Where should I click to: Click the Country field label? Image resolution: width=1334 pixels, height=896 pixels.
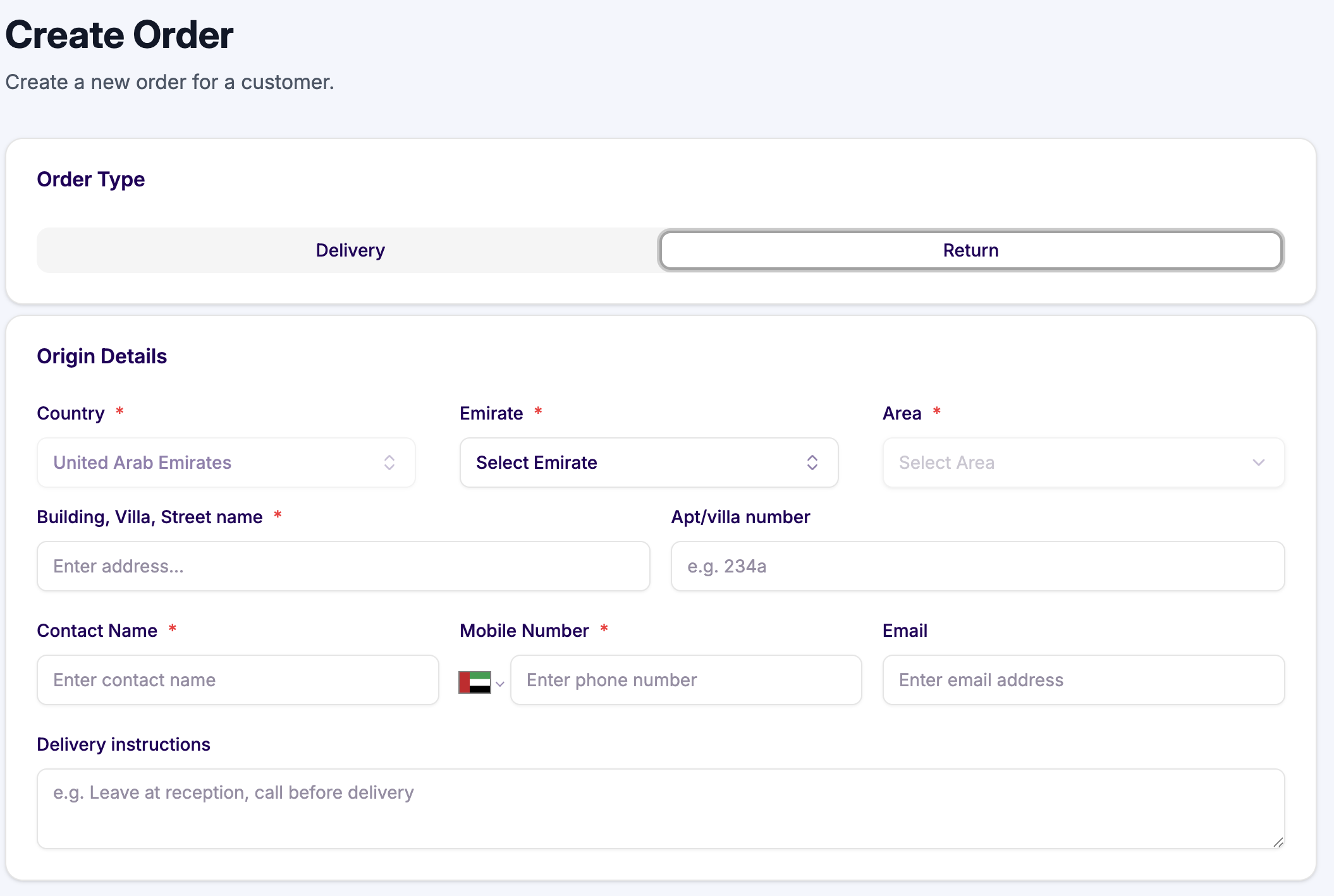pyautogui.click(x=71, y=413)
